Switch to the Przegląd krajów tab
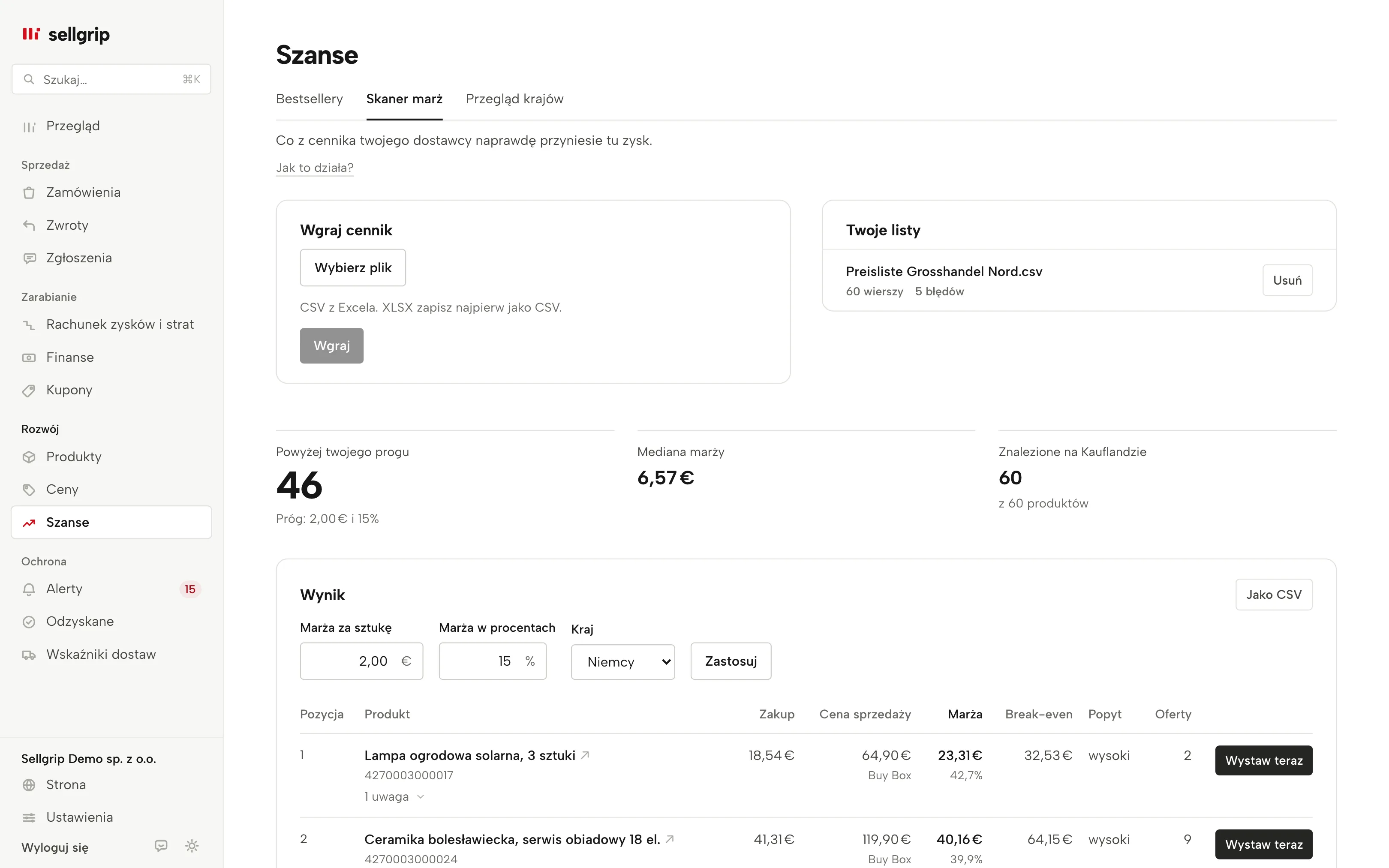 tap(514, 99)
